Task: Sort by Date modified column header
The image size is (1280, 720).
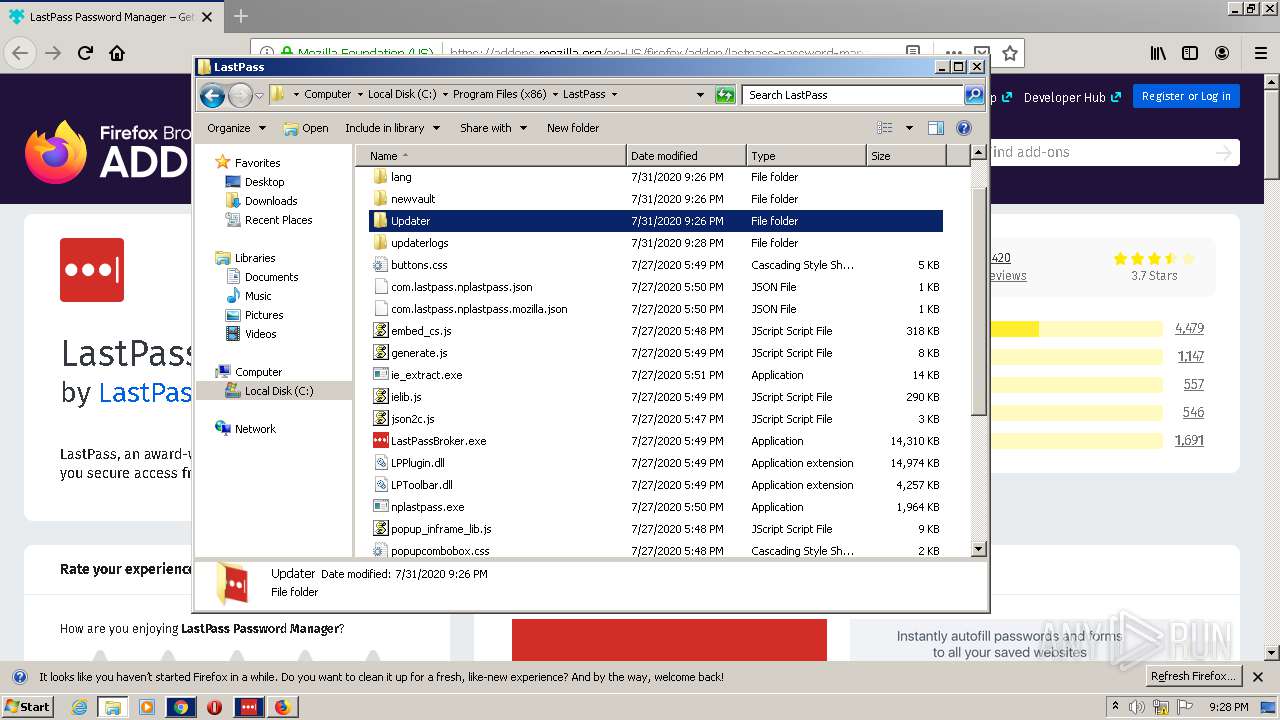Action: (x=686, y=156)
